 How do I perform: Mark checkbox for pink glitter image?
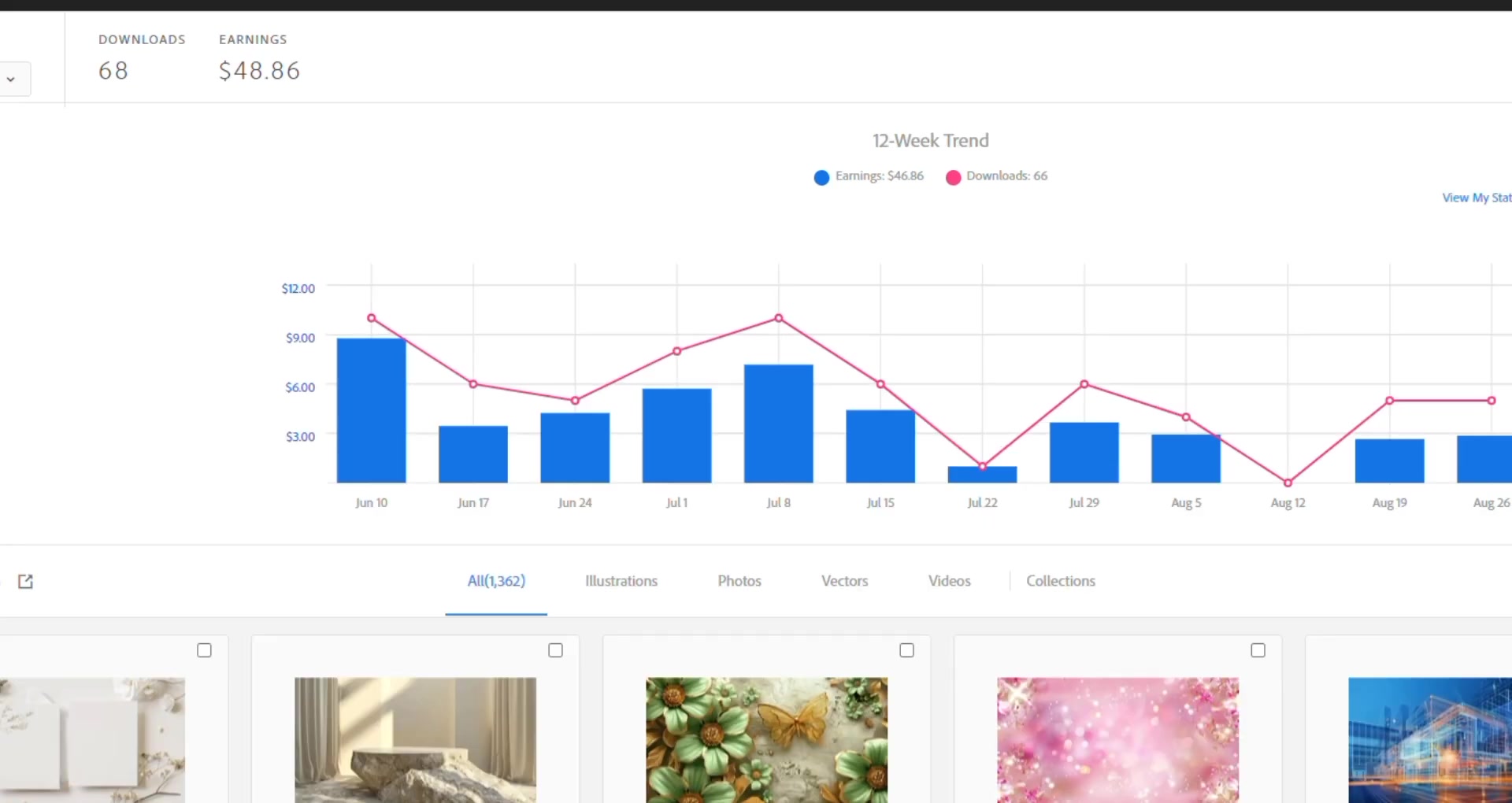pyautogui.click(x=1258, y=650)
